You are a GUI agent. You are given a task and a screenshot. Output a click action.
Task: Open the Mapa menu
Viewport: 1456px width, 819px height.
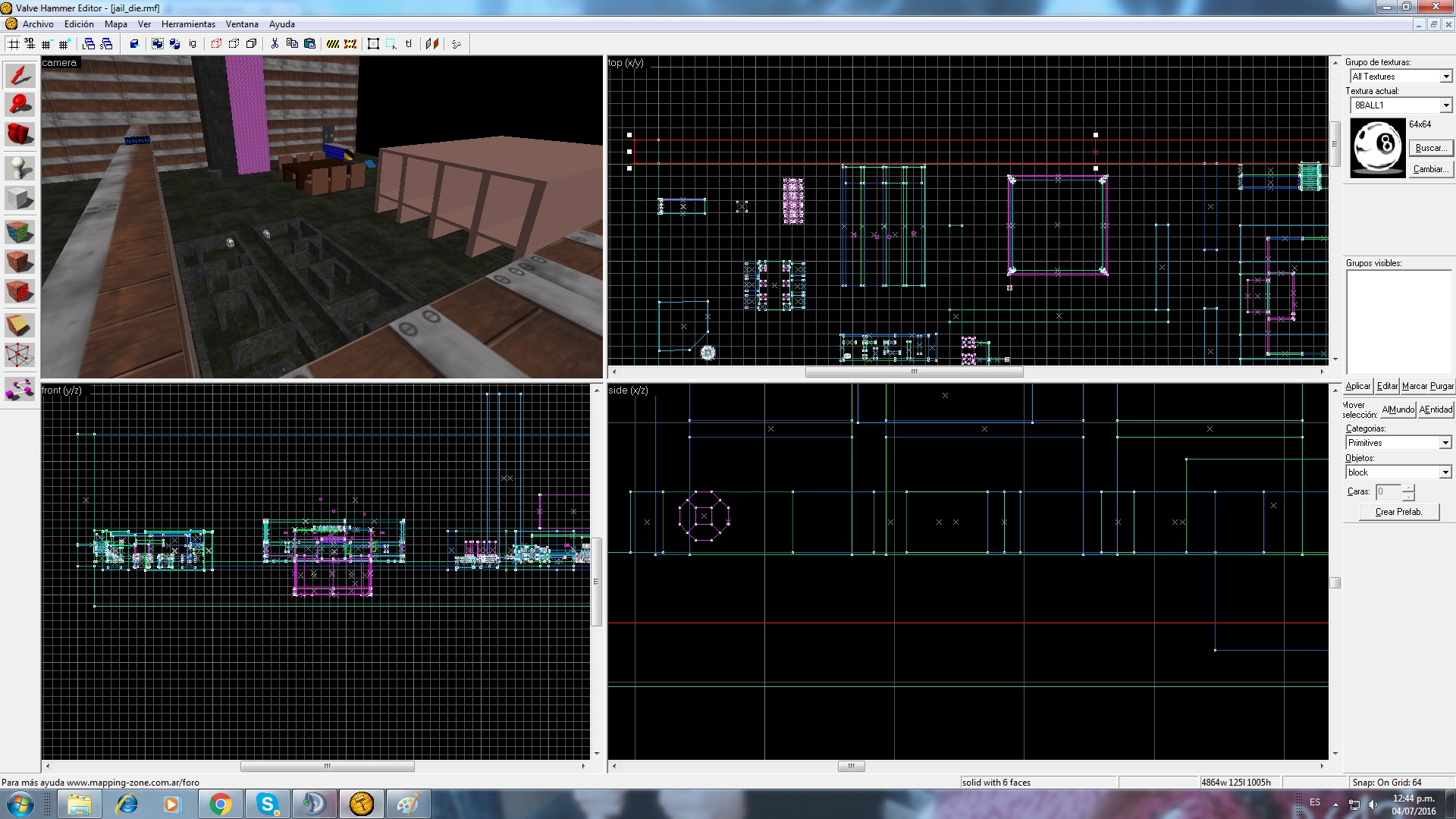click(115, 24)
